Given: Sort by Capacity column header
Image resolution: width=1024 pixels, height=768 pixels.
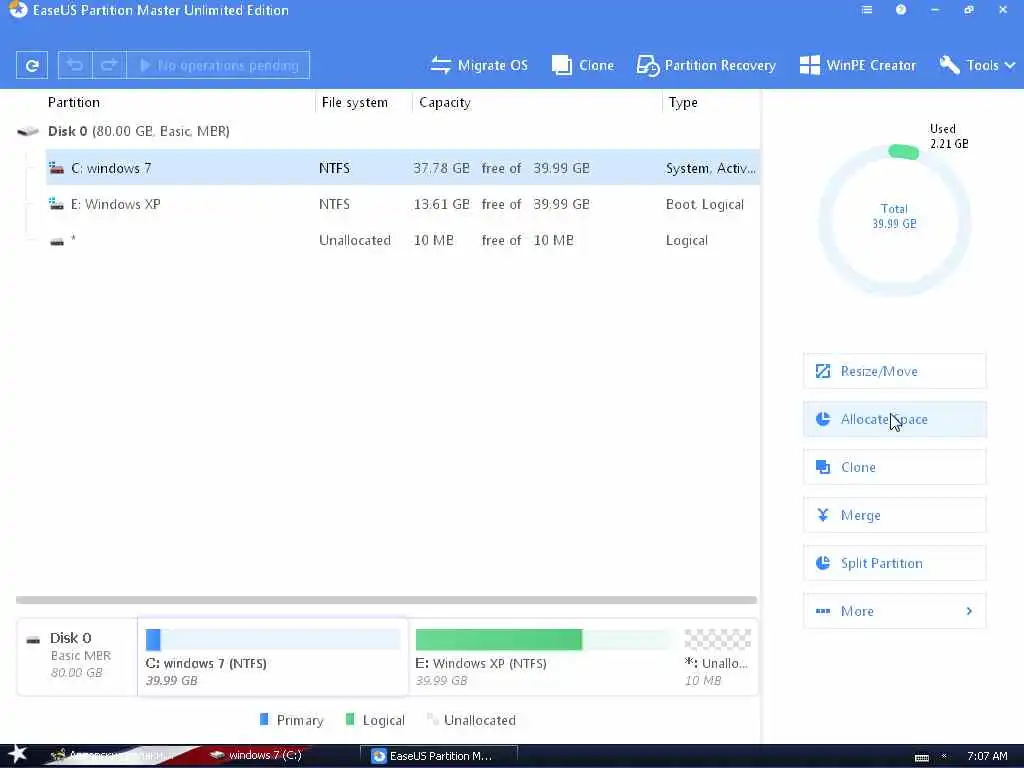Looking at the screenshot, I should [445, 103].
